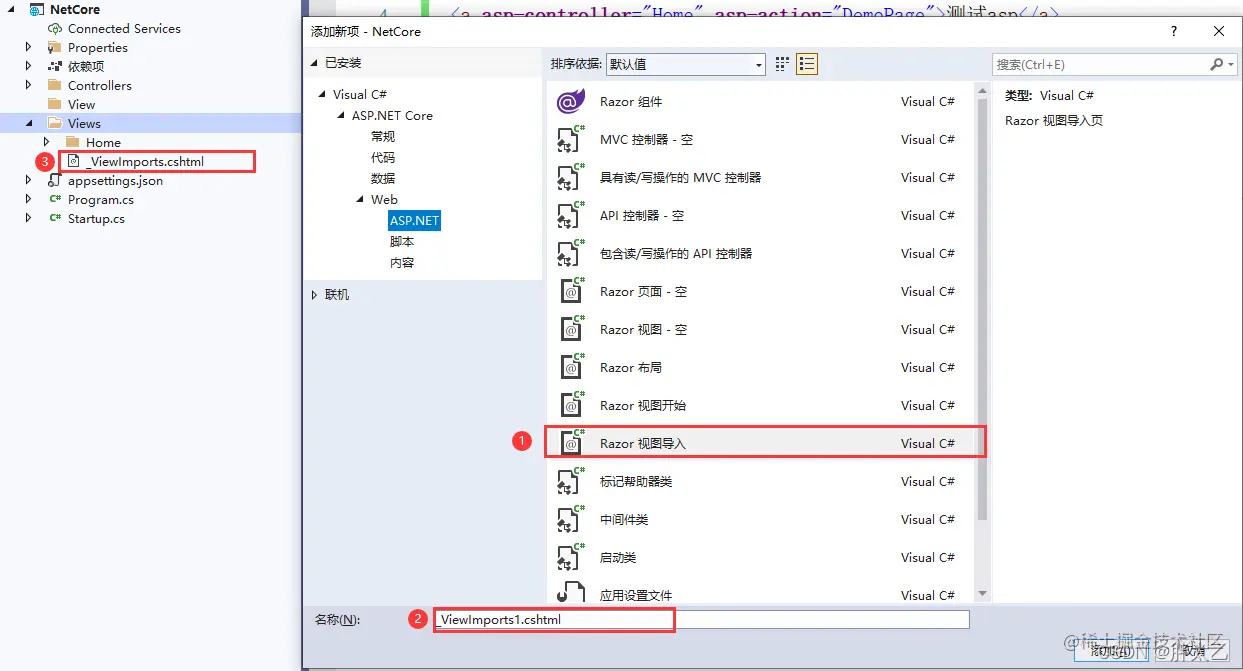Viewport: 1243px width, 671px height.
Task: Expand the 依赖项 node
Action: (29, 66)
